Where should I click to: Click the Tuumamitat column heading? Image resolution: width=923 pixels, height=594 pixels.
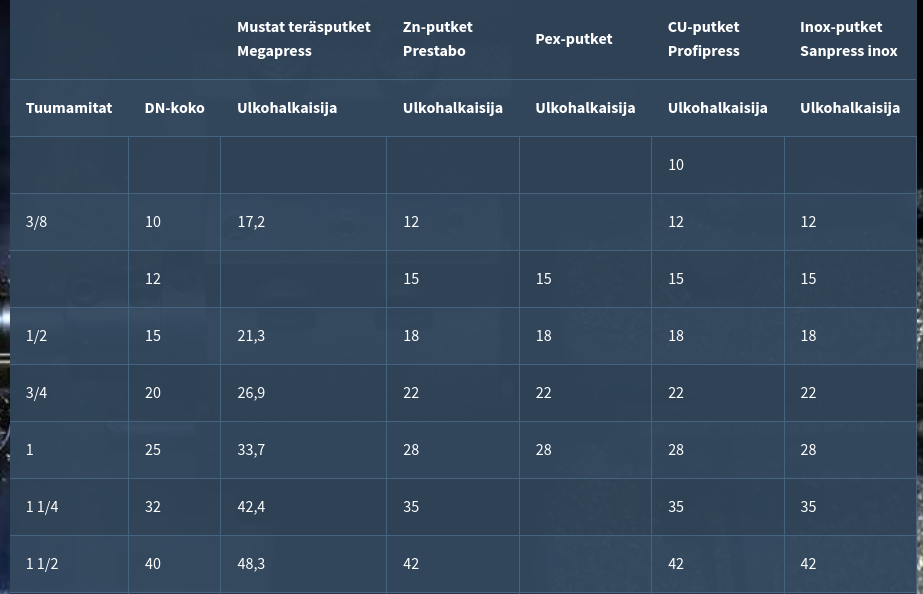[x=69, y=108]
